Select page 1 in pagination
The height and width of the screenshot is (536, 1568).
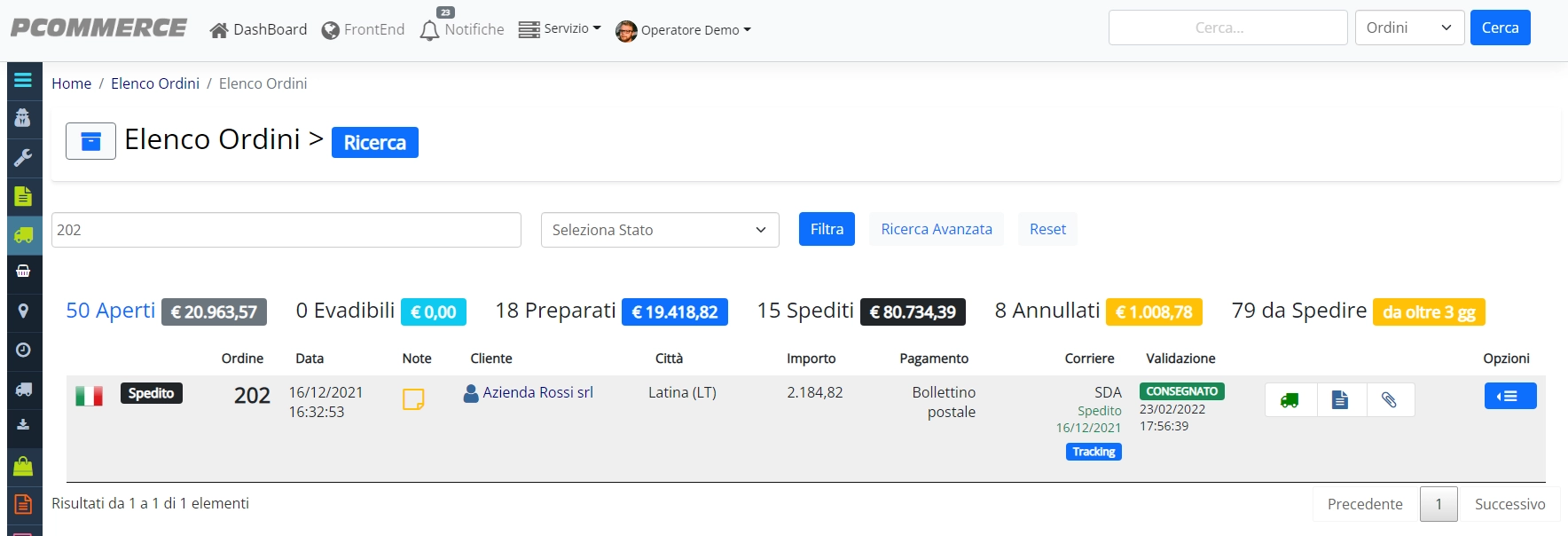pos(1439,504)
